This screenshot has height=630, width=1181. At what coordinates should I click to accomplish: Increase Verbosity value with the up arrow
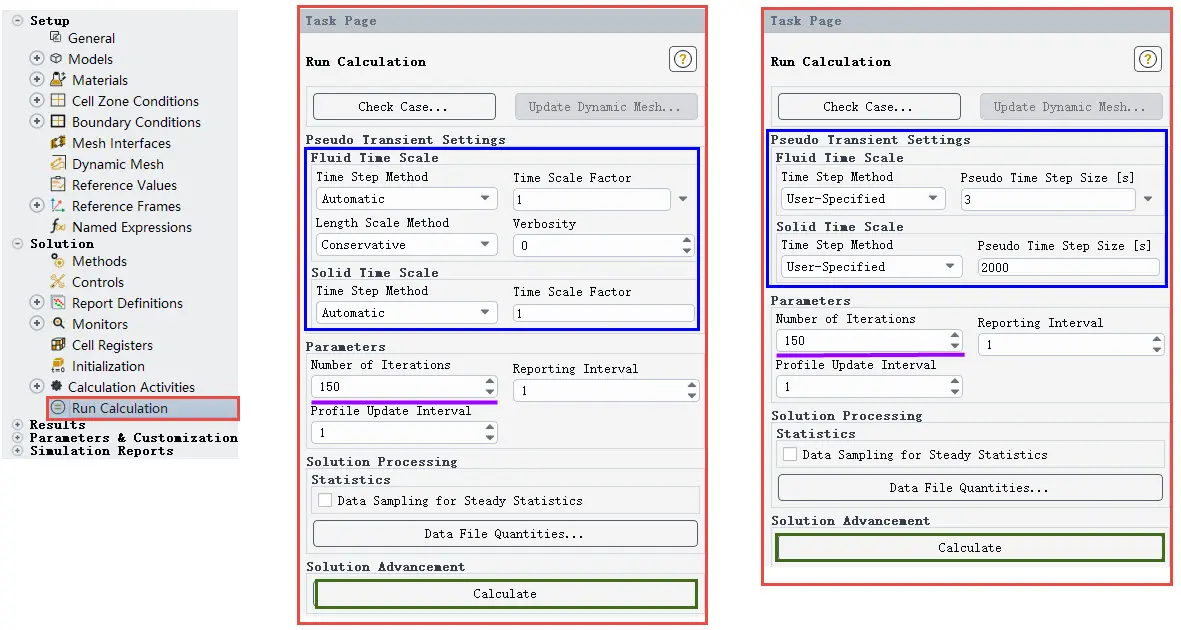point(687,240)
